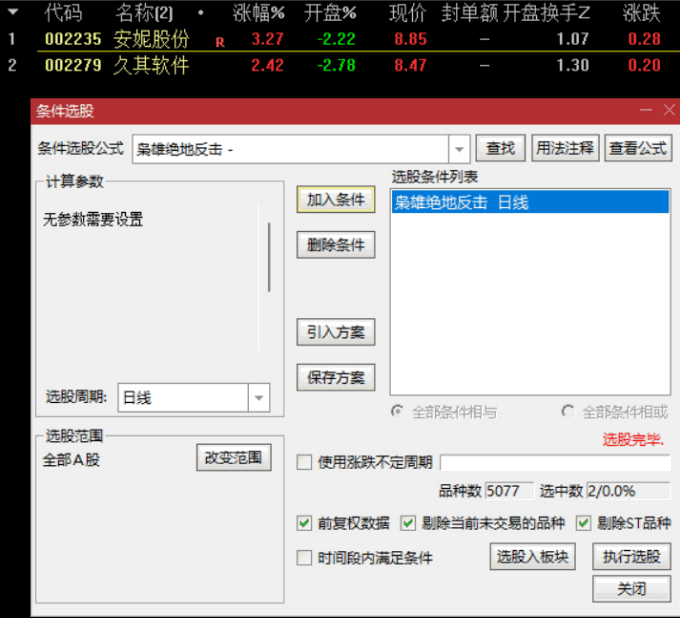
Task: Sort by 开盘% column header
Action: coord(330,13)
